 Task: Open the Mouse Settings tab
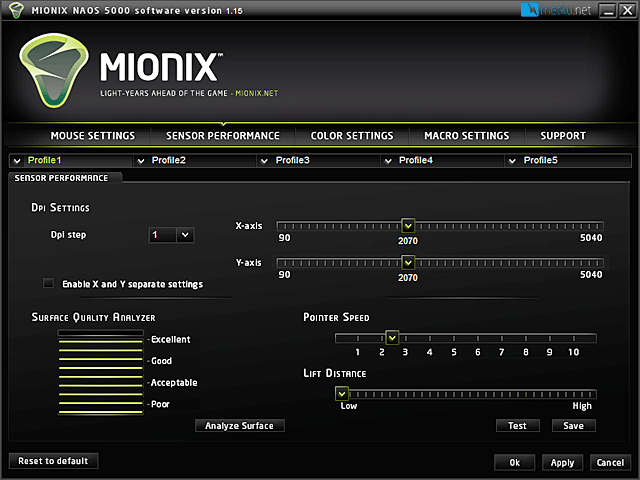point(93,136)
